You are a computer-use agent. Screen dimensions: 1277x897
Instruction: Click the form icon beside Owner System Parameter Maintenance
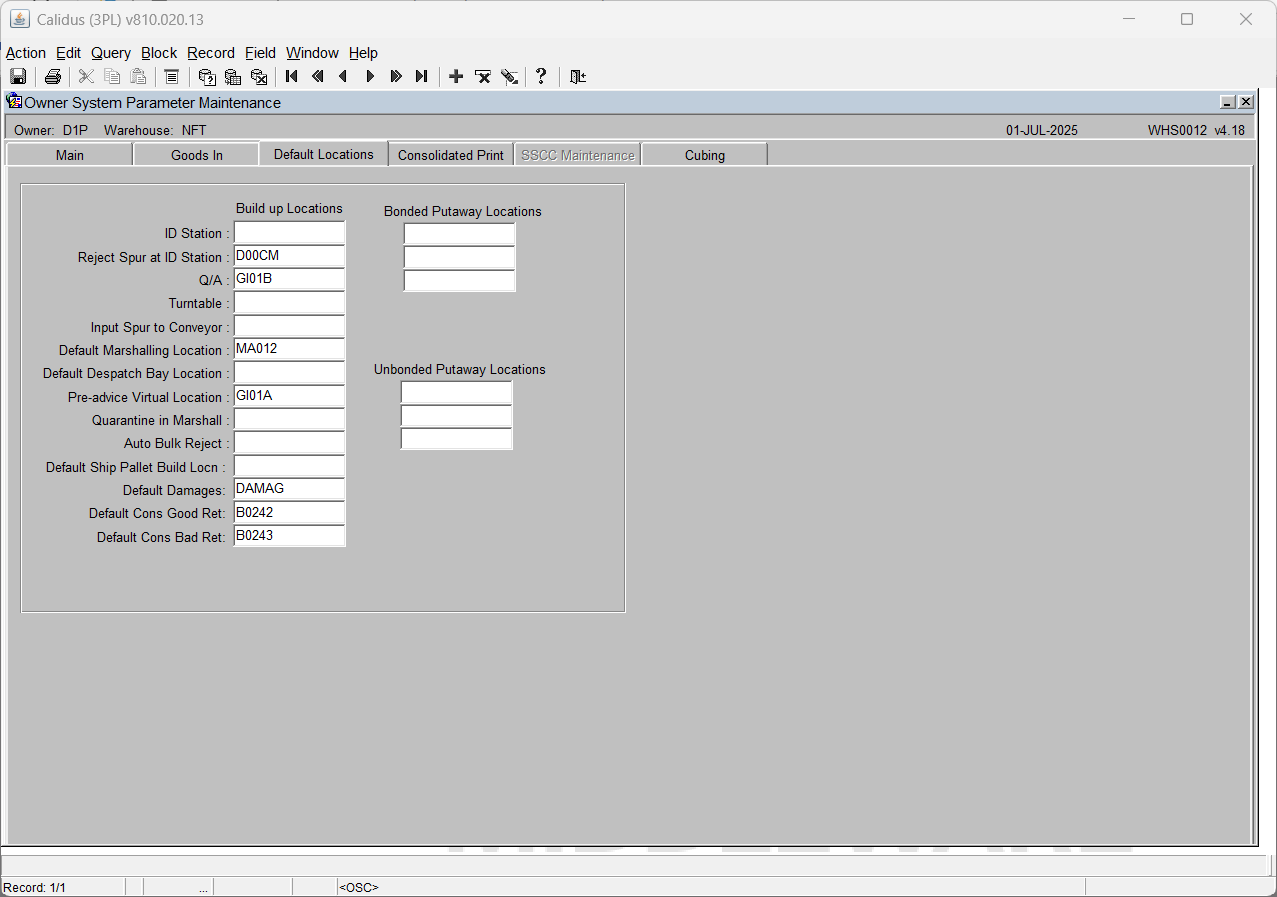[x=14, y=101]
